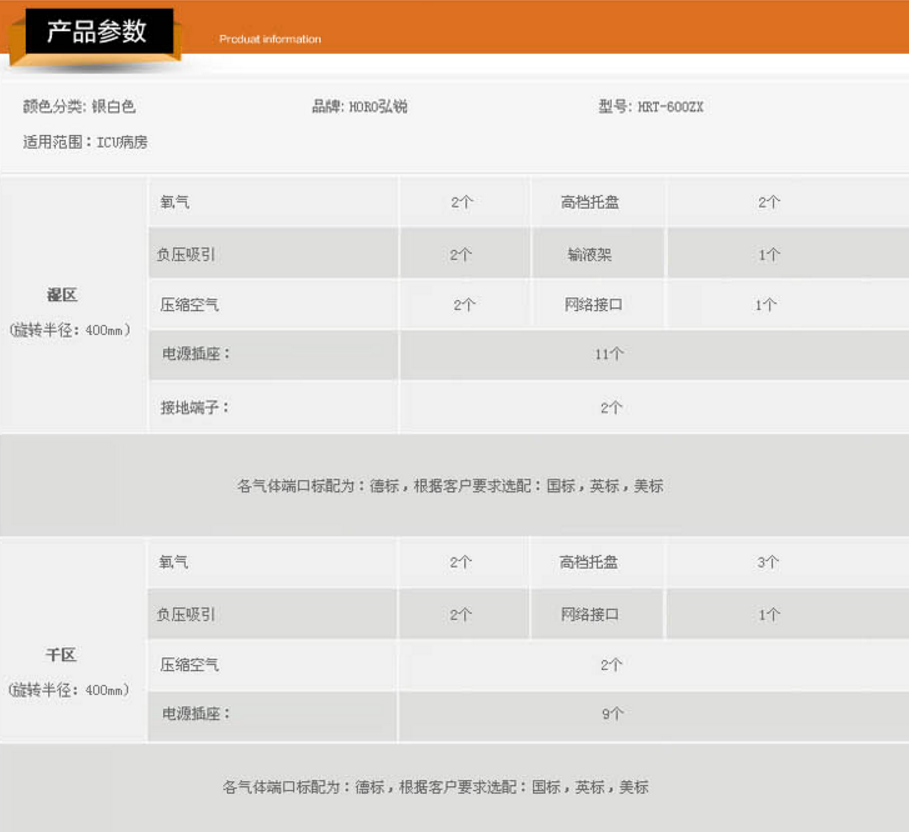The height and width of the screenshot is (832, 909).
Task: Click the 干区 section heading
Action: [62, 655]
